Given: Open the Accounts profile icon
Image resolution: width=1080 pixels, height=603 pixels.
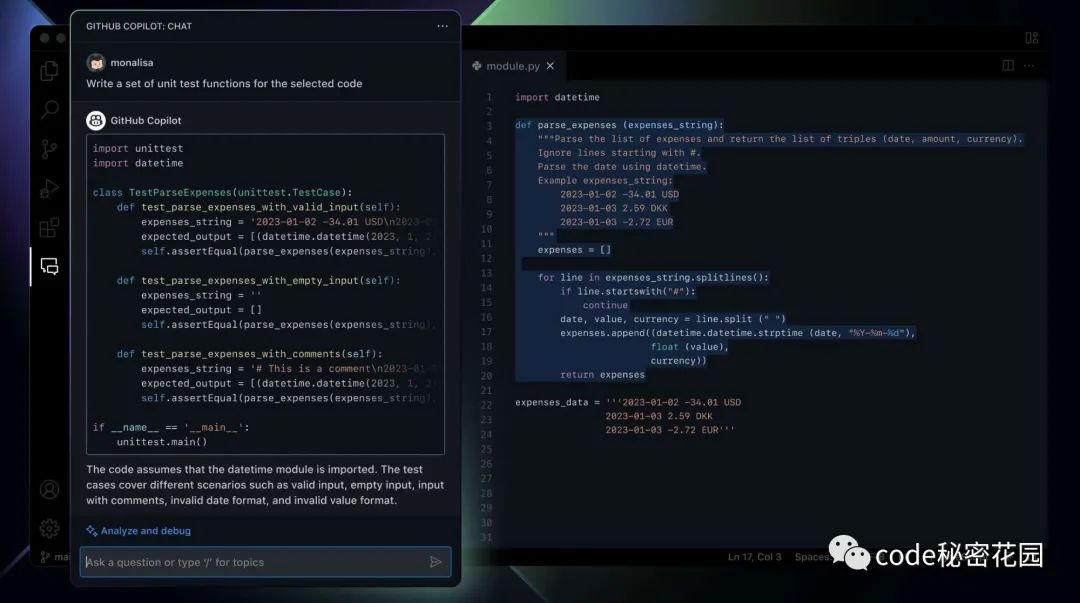Looking at the screenshot, I should pyautogui.click(x=50, y=489).
